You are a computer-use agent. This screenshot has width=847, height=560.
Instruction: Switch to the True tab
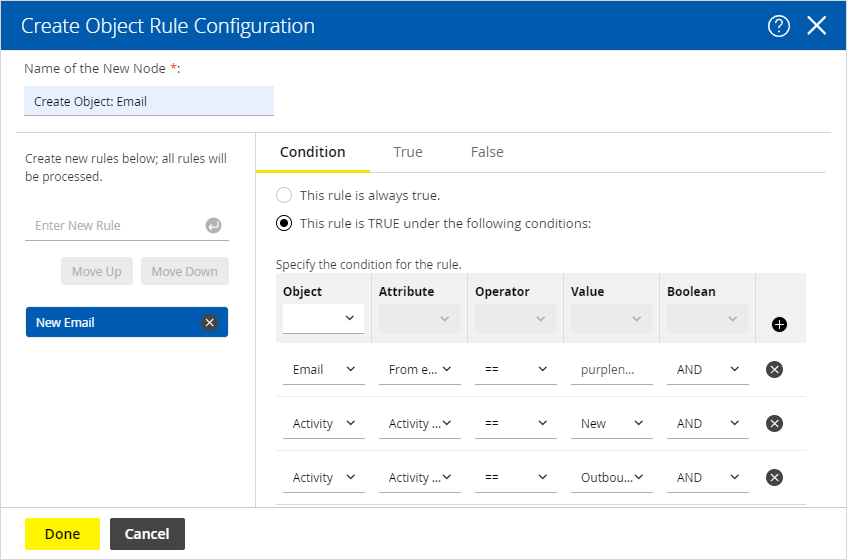tap(408, 152)
